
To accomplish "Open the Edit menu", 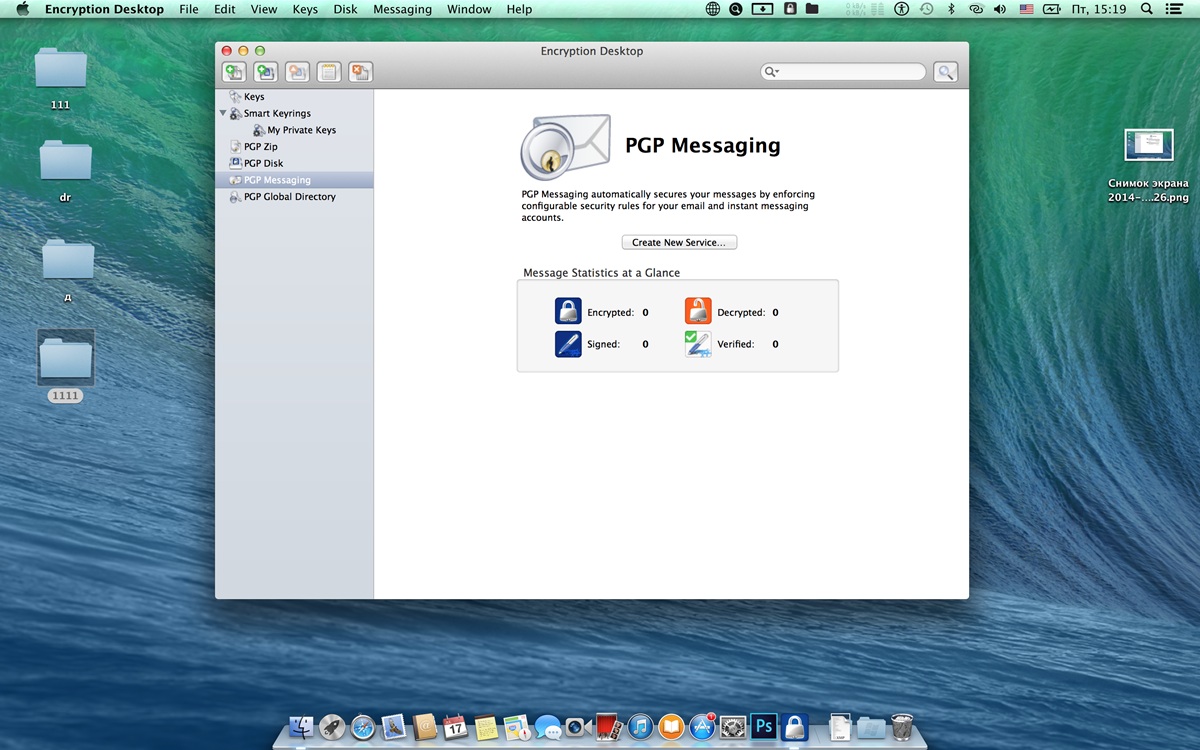I will coord(225,9).
